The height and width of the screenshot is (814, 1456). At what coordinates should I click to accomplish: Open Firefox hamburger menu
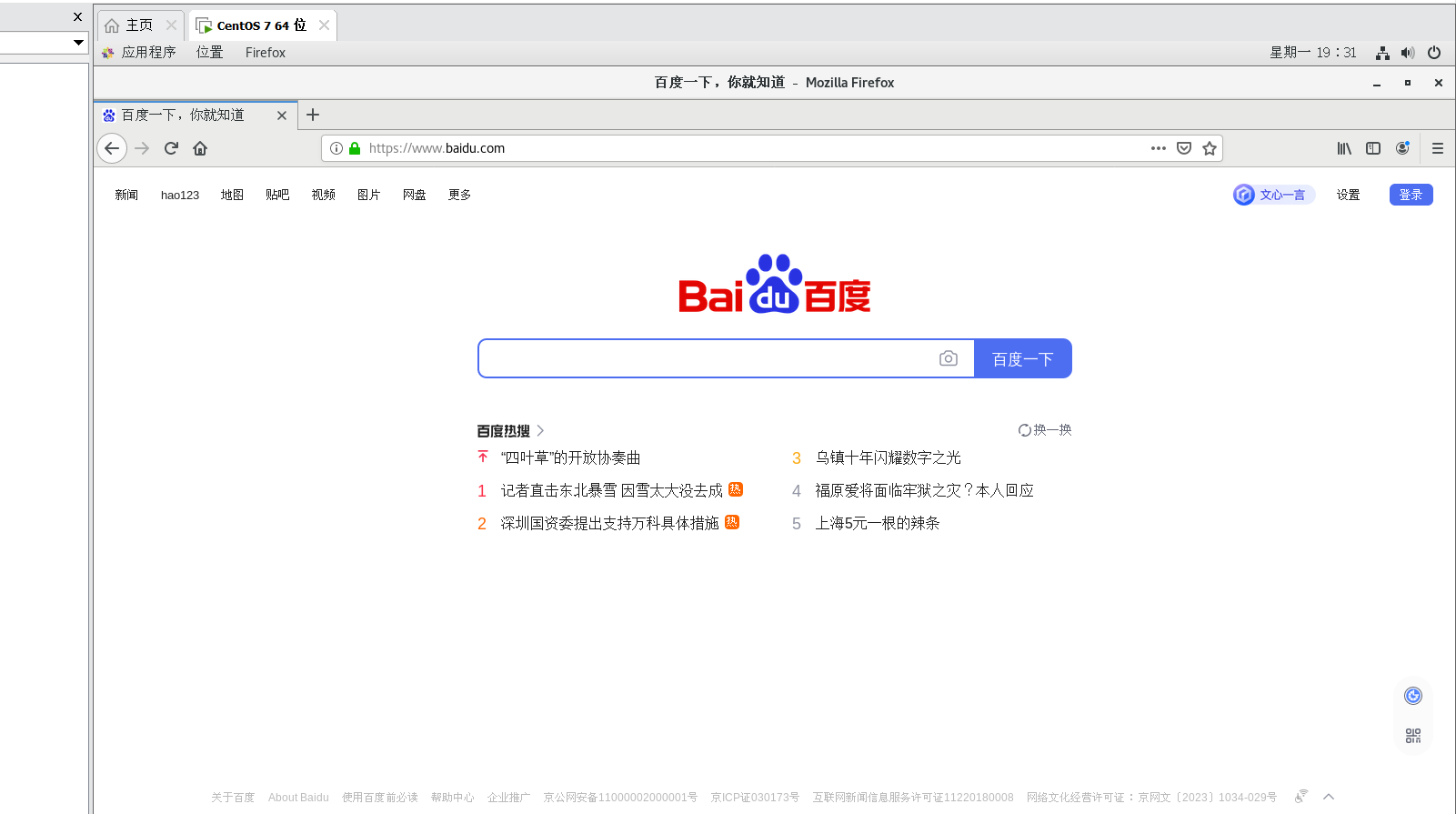pos(1438,148)
